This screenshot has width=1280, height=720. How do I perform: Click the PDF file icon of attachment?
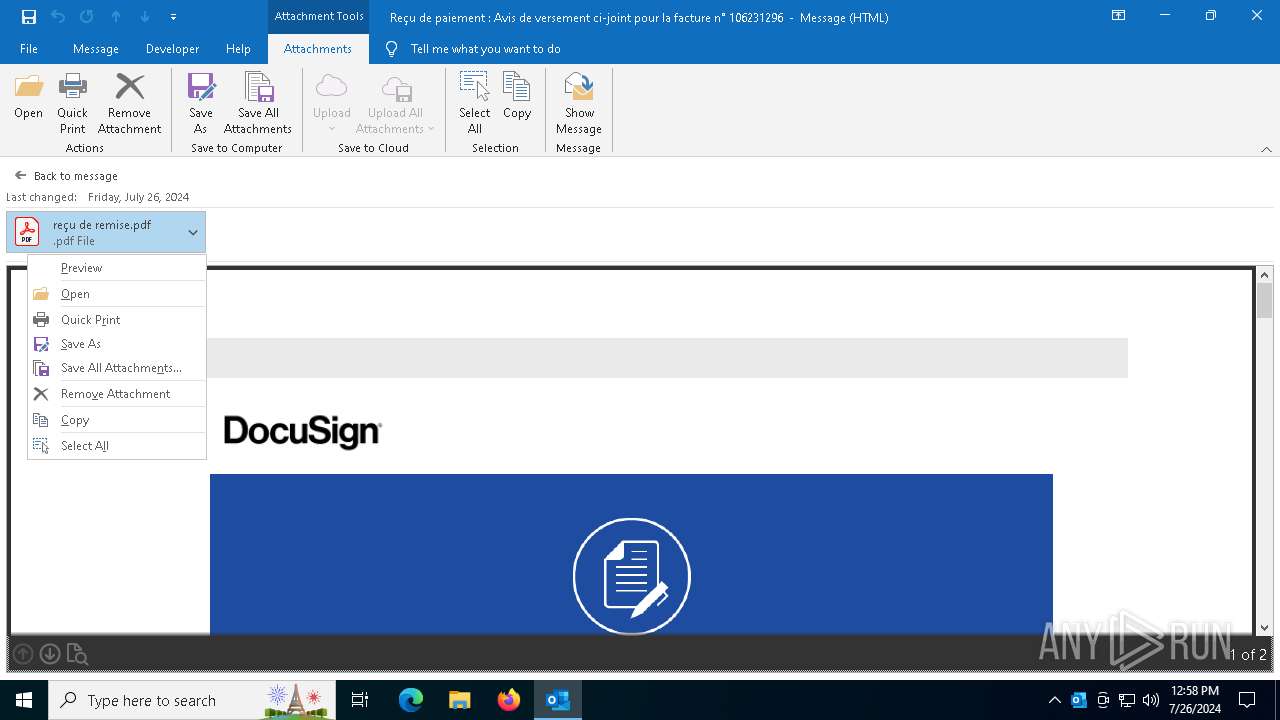click(27, 232)
